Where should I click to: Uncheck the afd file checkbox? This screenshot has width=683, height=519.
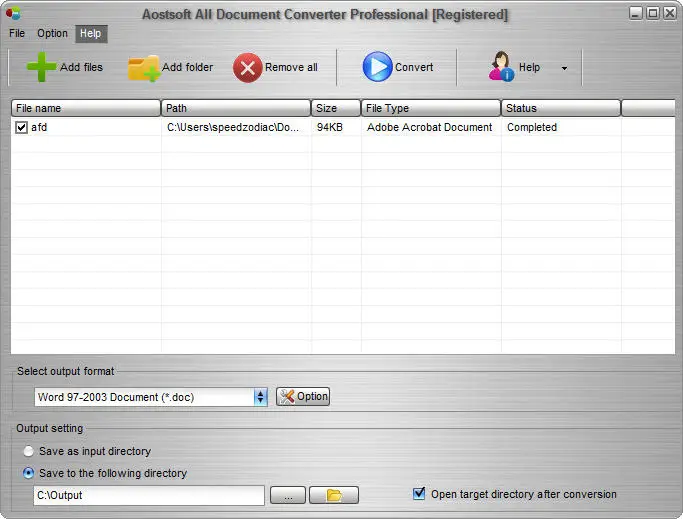21,127
